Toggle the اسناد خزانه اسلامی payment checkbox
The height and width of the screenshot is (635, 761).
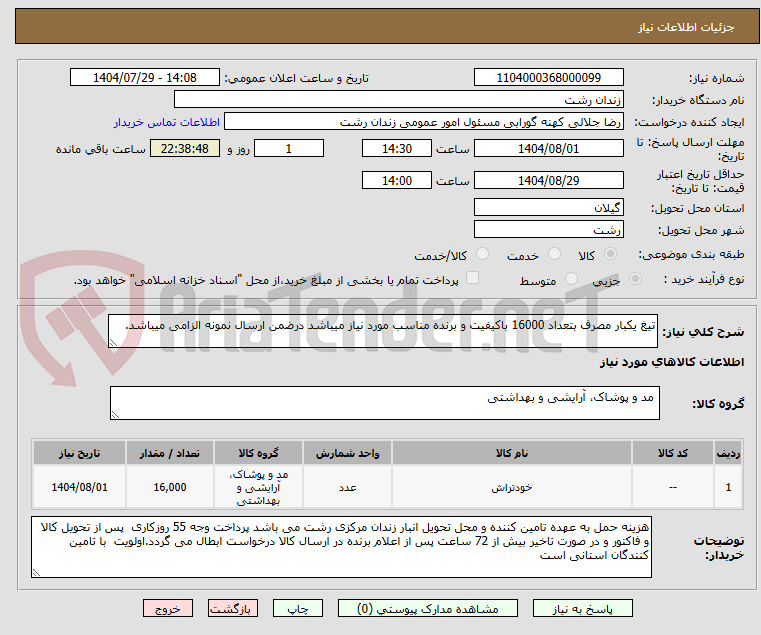point(472,278)
